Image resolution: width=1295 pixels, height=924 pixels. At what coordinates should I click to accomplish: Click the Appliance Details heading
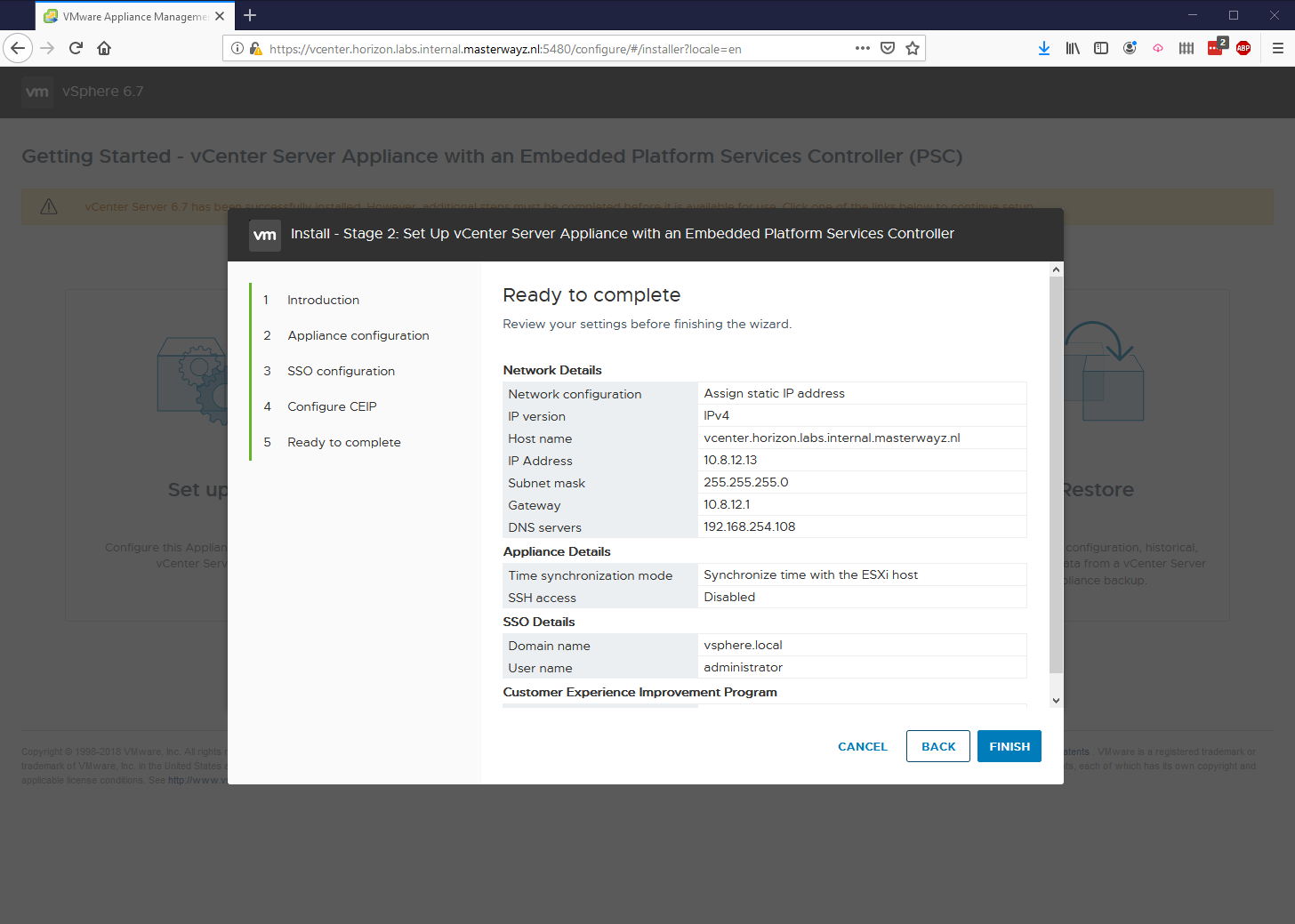pyautogui.click(x=557, y=551)
